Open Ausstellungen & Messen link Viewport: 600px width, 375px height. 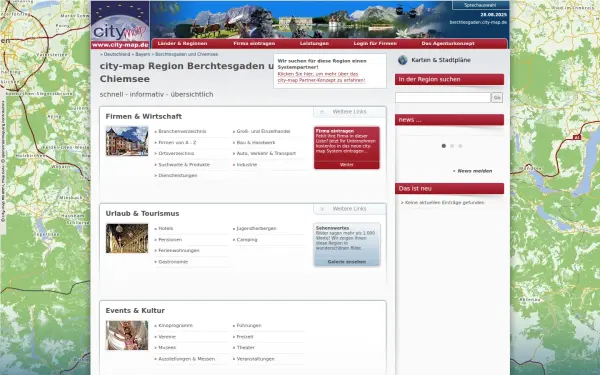click(186, 359)
